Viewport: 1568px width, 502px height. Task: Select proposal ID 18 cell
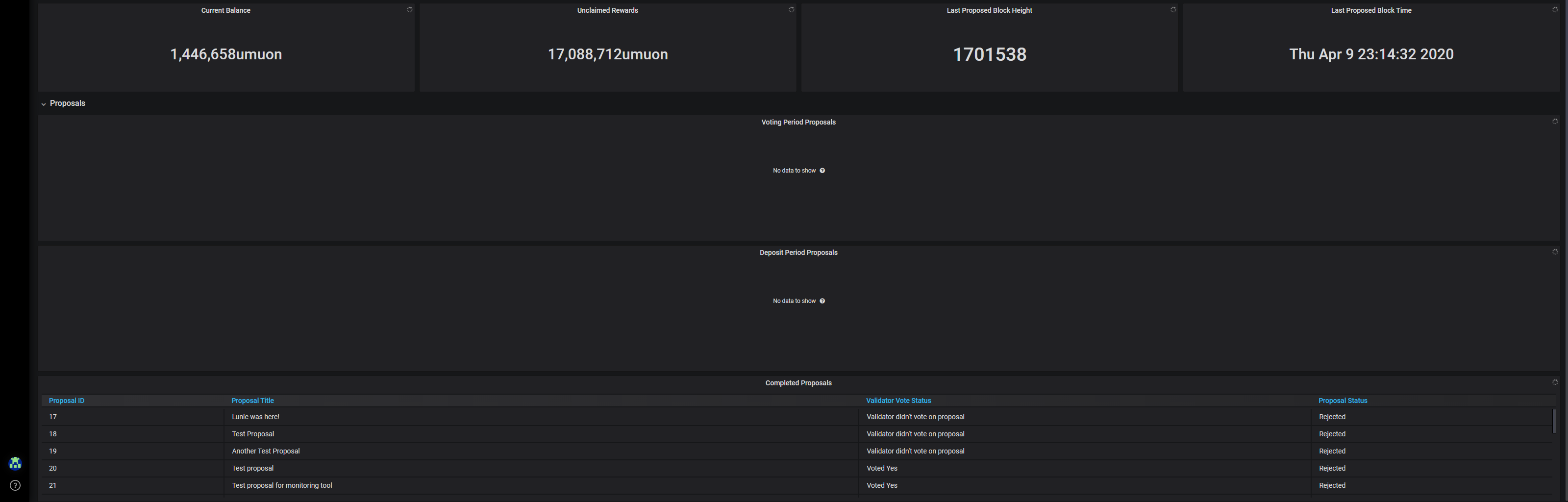coord(132,434)
